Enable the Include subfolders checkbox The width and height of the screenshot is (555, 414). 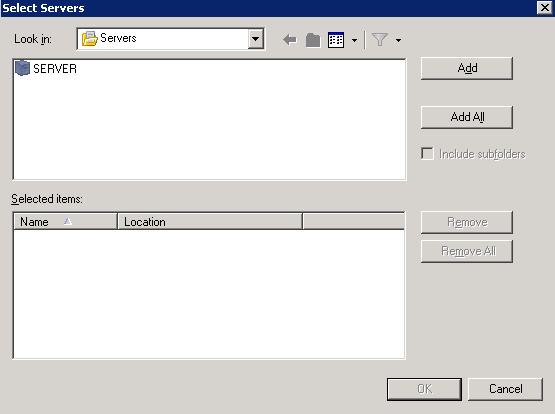tap(427, 154)
